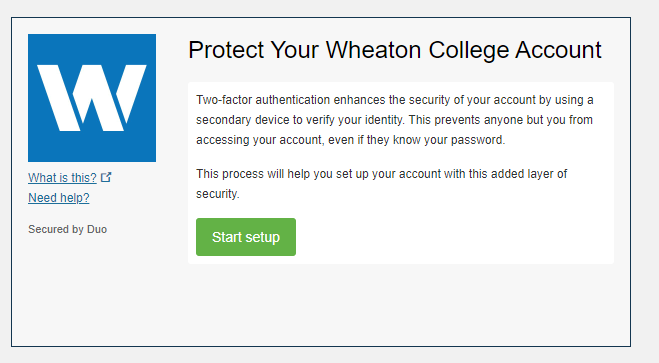Open the What is this? link
The image size is (659, 363).
pyautogui.click(x=62, y=178)
